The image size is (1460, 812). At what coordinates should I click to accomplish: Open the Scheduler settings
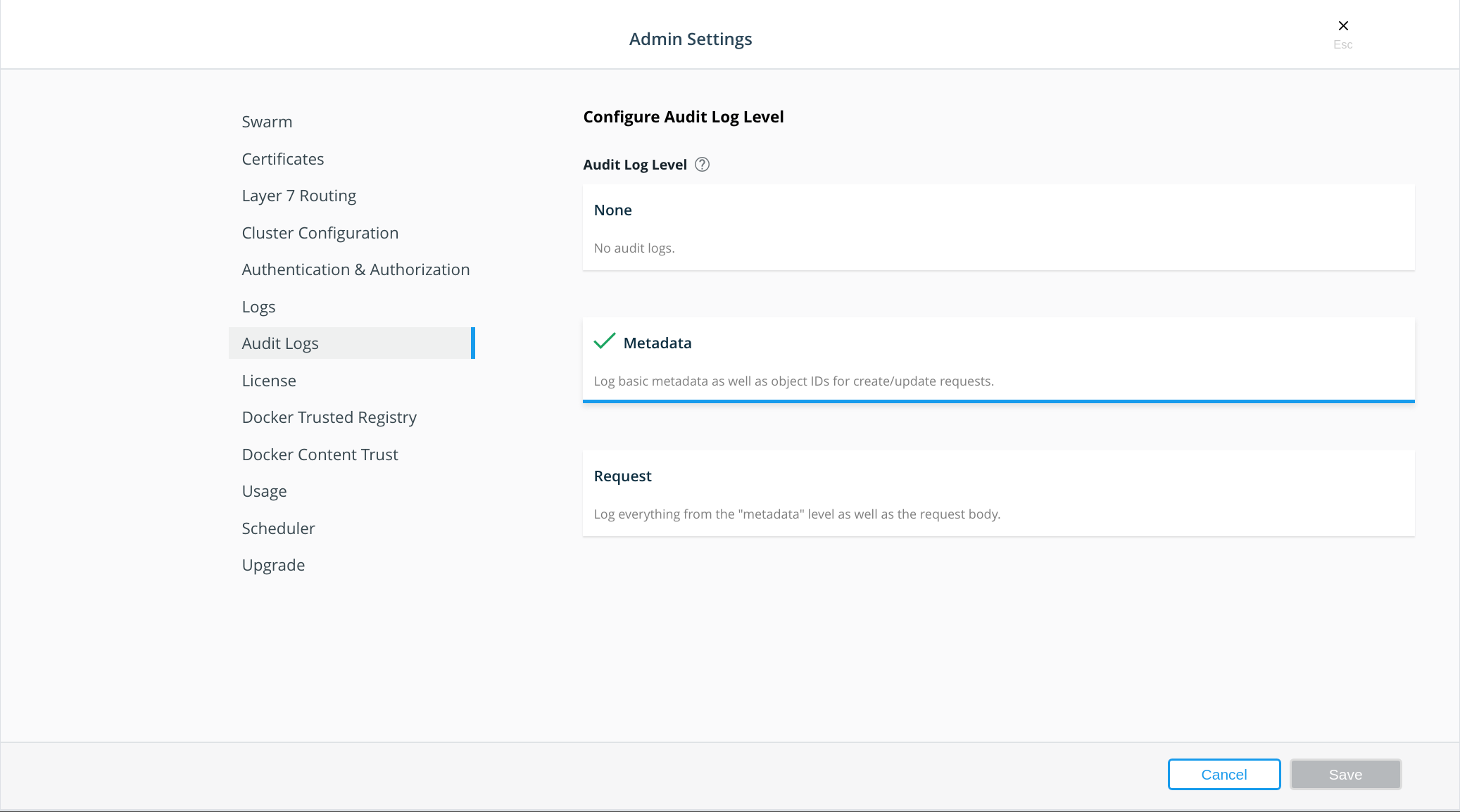click(x=278, y=528)
